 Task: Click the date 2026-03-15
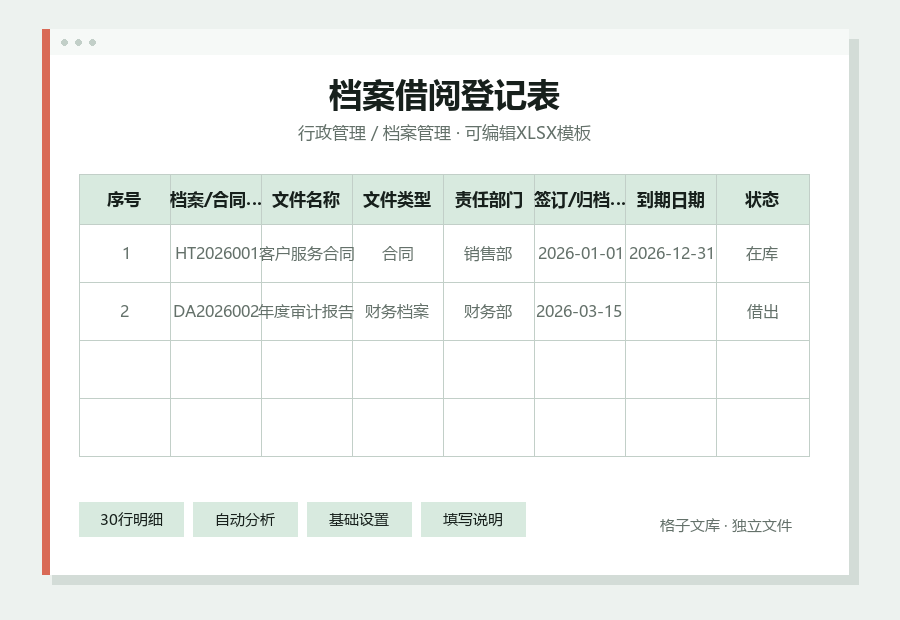point(580,312)
